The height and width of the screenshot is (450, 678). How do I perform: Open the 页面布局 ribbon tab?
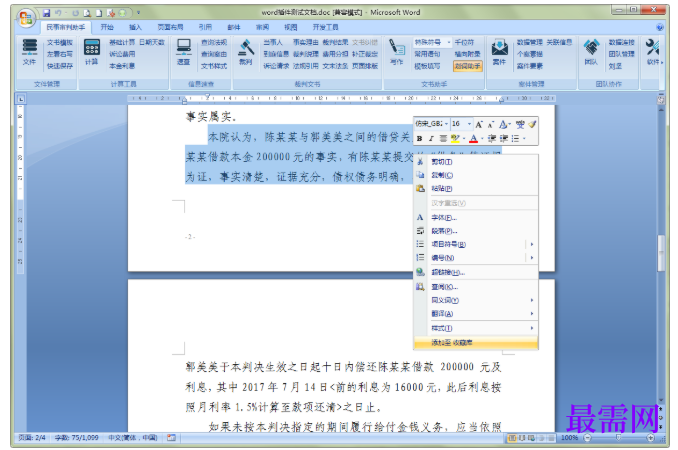[170, 27]
